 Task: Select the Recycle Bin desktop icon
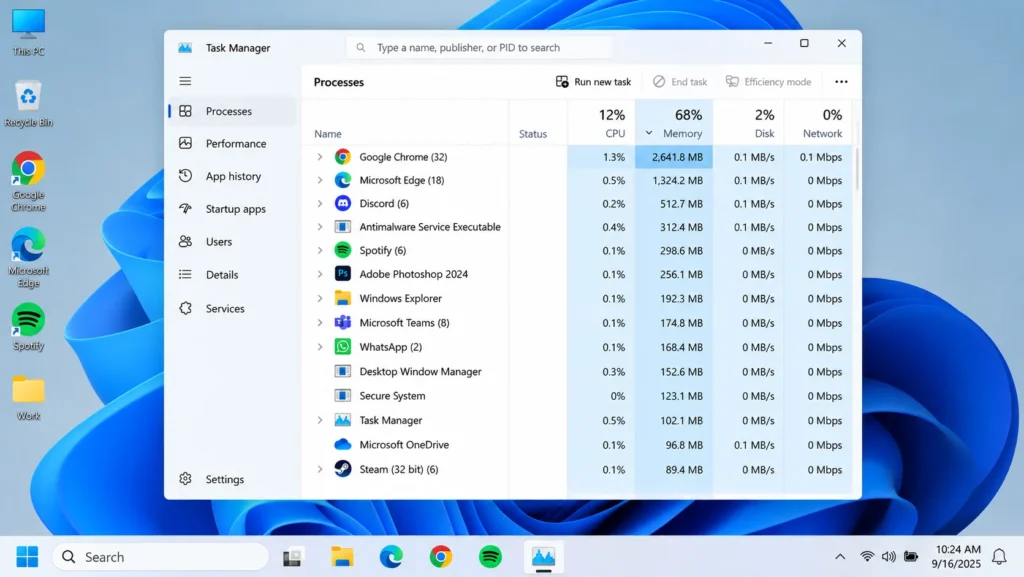point(28,103)
